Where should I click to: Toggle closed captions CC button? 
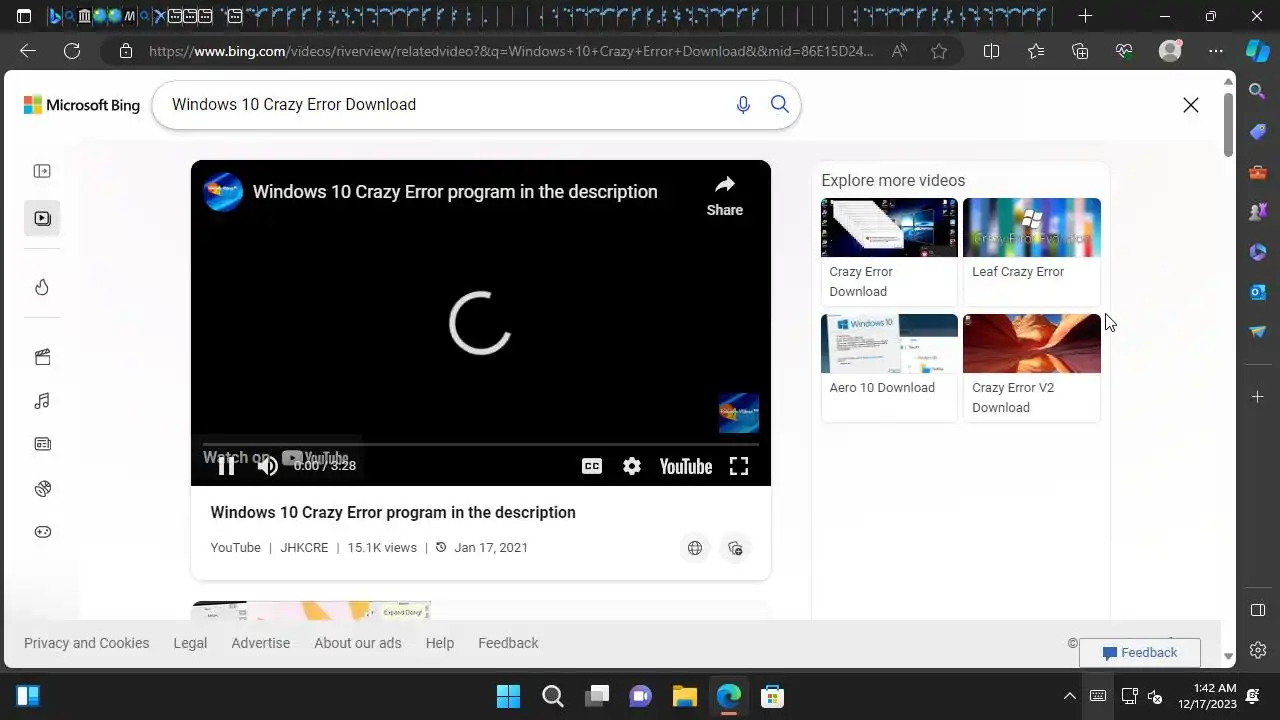tap(592, 466)
